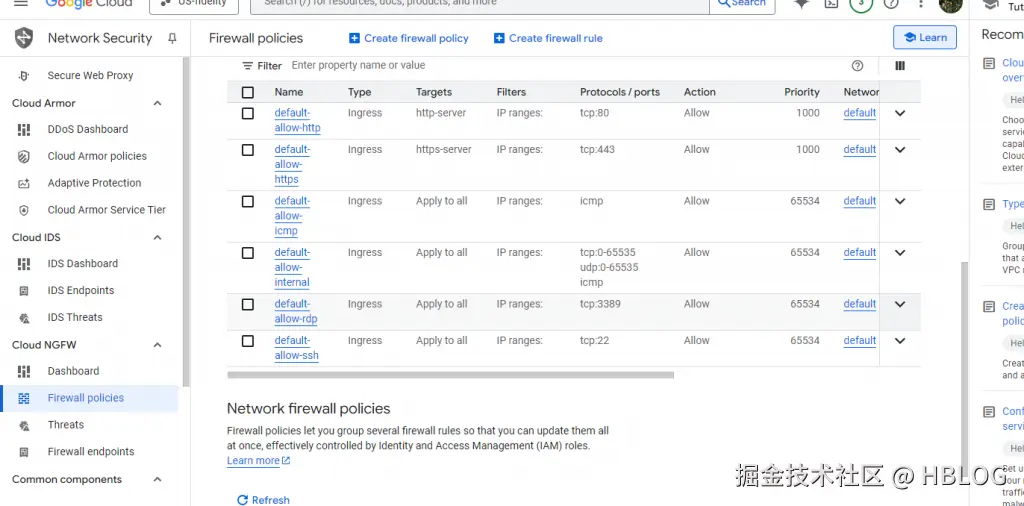Open the default-allow-ssh rule link
Viewport: 1024px width, 506px height.
tap(296, 348)
